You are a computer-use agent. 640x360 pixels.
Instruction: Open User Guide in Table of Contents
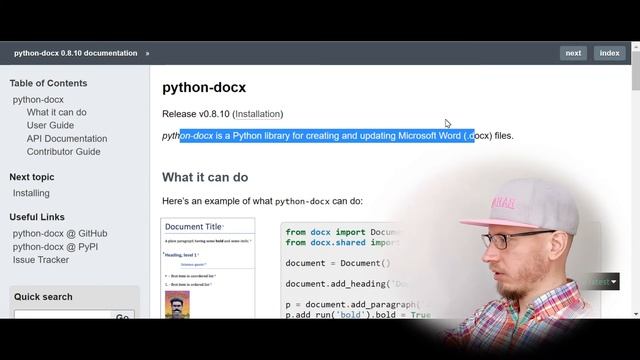click(50, 125)
